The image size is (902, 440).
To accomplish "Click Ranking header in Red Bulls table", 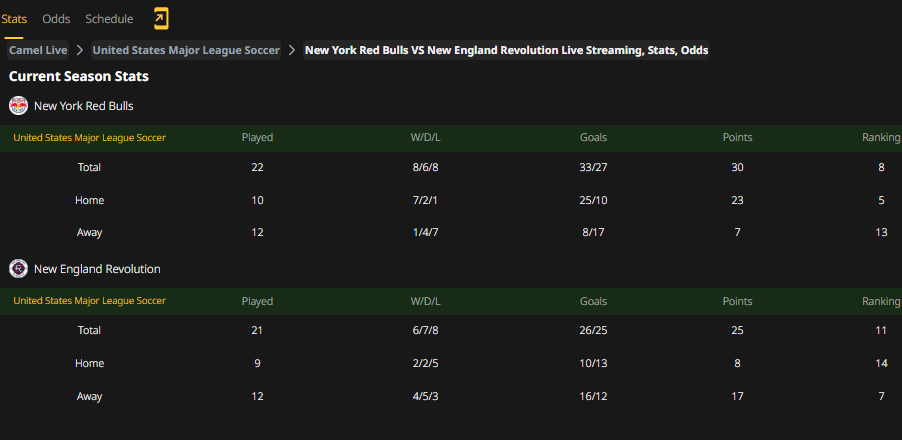I will click(881, 137).
